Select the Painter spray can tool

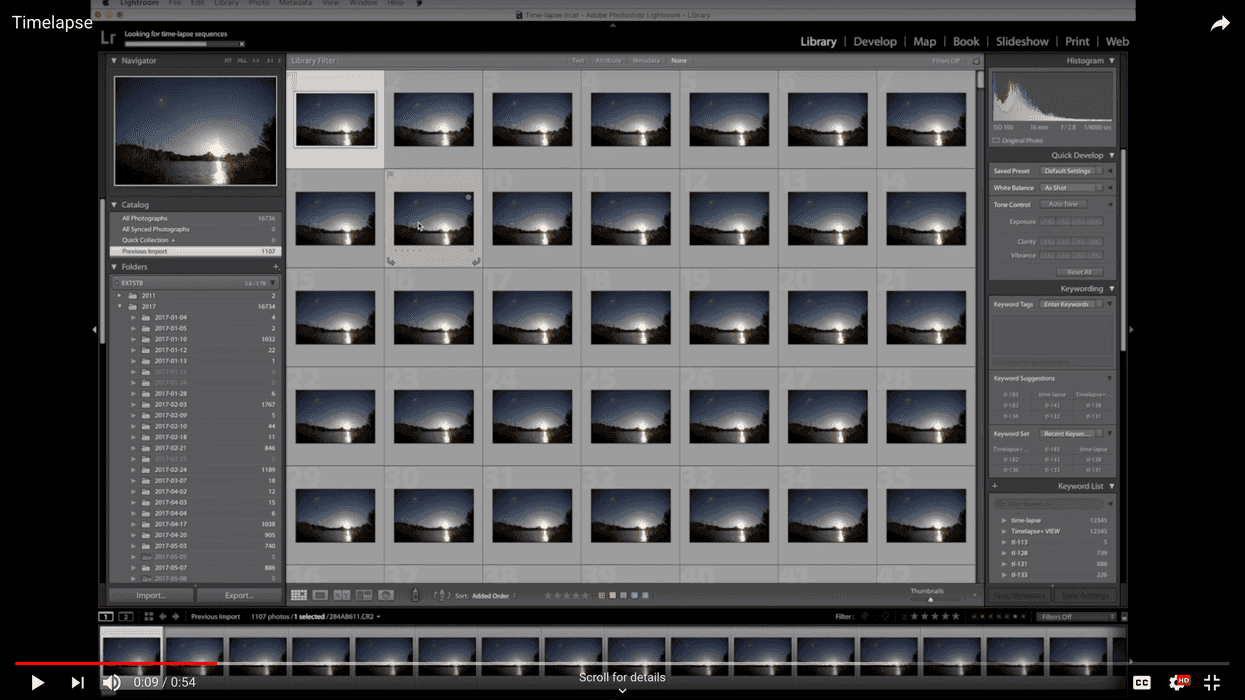tap(415, 596)
